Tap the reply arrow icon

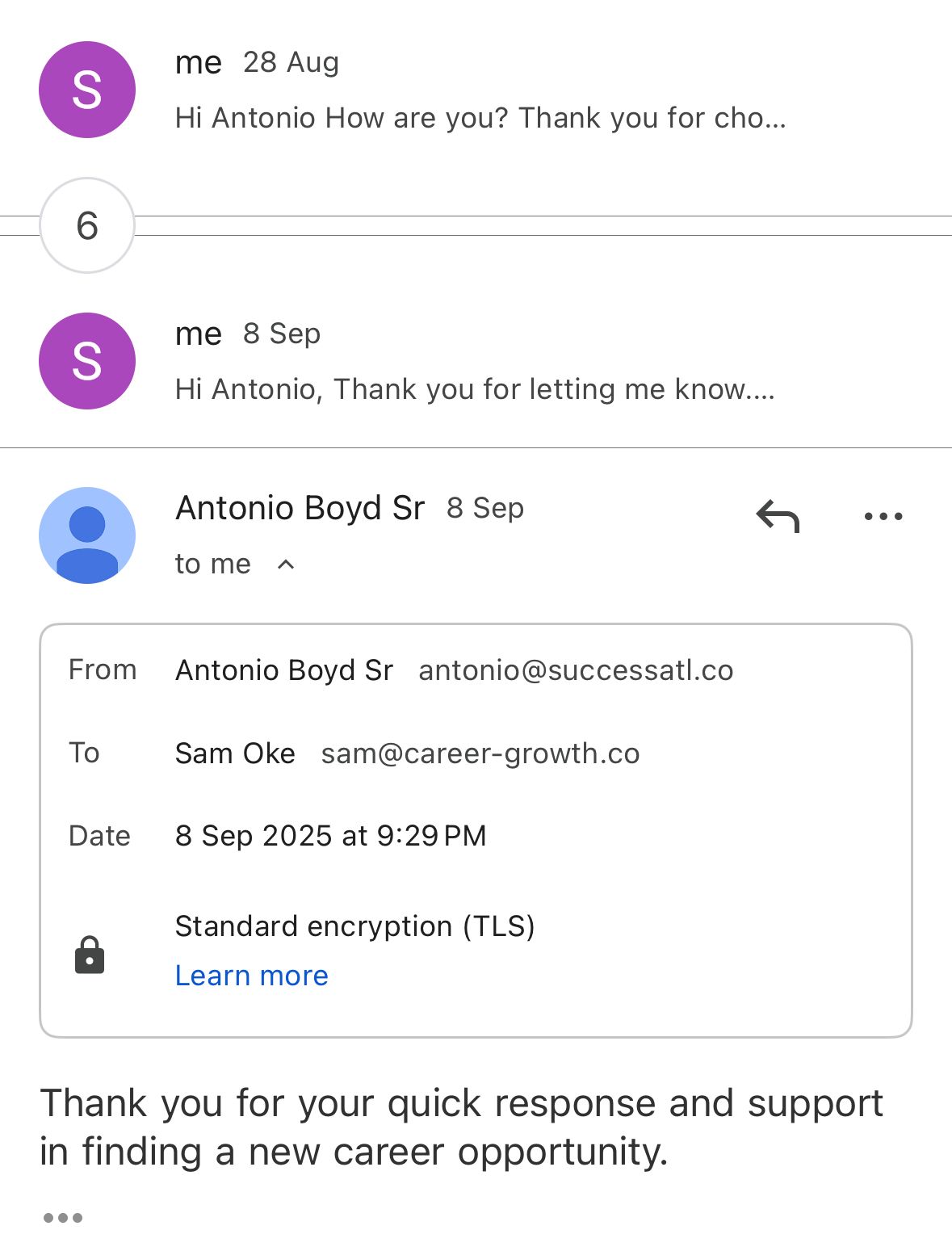pos(777,516)
